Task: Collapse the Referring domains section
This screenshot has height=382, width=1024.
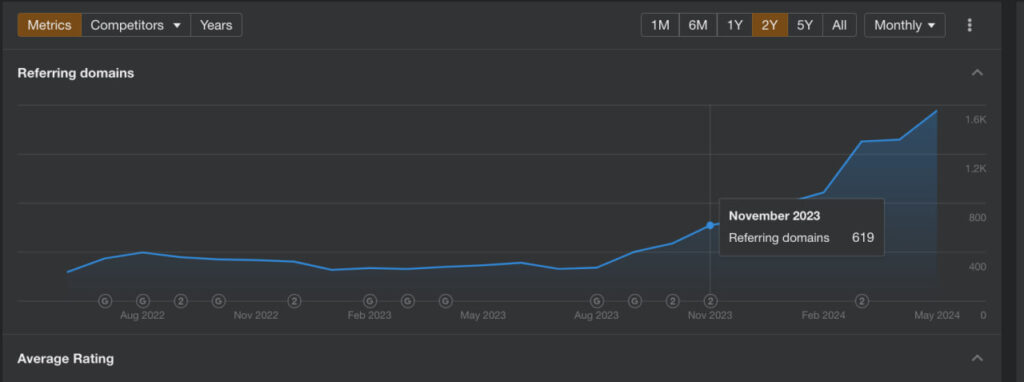Action: (x=977, y=72)
